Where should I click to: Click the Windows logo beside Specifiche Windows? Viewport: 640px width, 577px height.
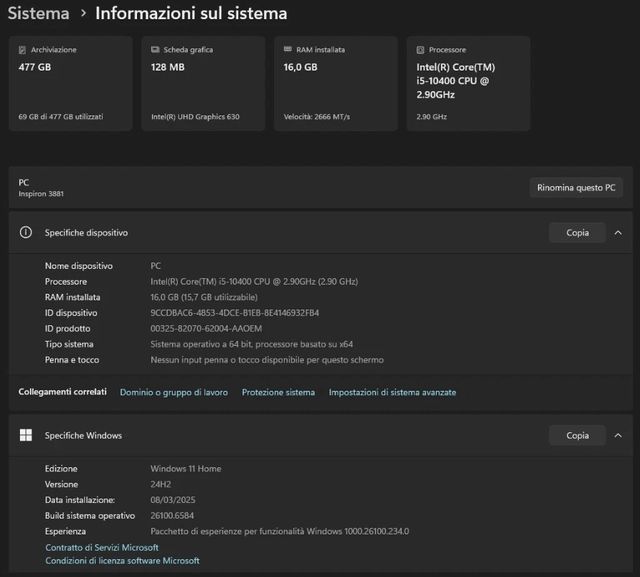pos(26,435)
